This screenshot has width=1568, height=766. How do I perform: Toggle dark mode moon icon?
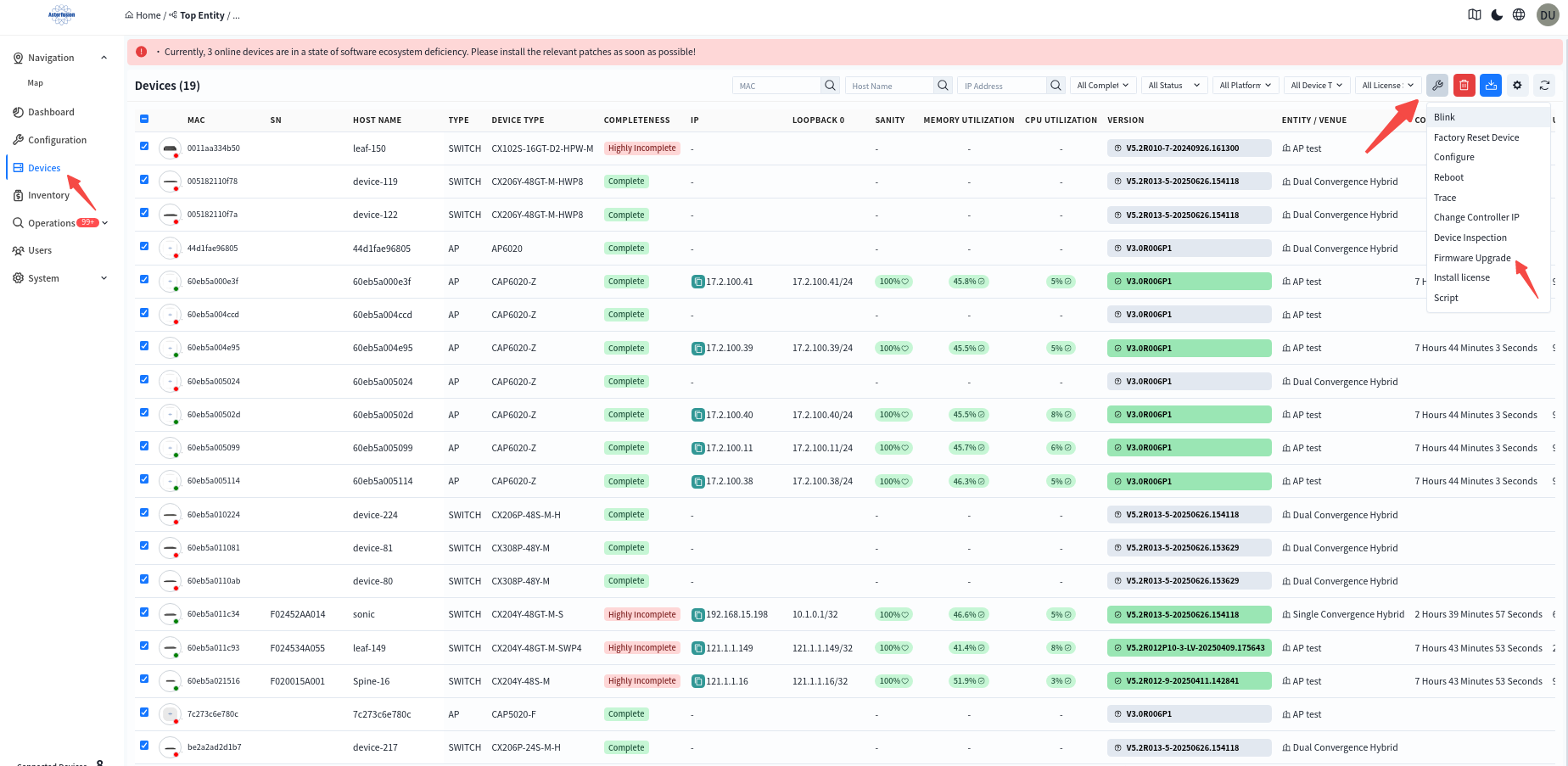(1497, 14)
